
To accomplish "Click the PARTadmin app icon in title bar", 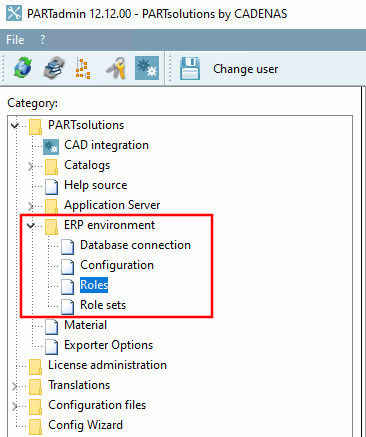I will click(14, 14).
